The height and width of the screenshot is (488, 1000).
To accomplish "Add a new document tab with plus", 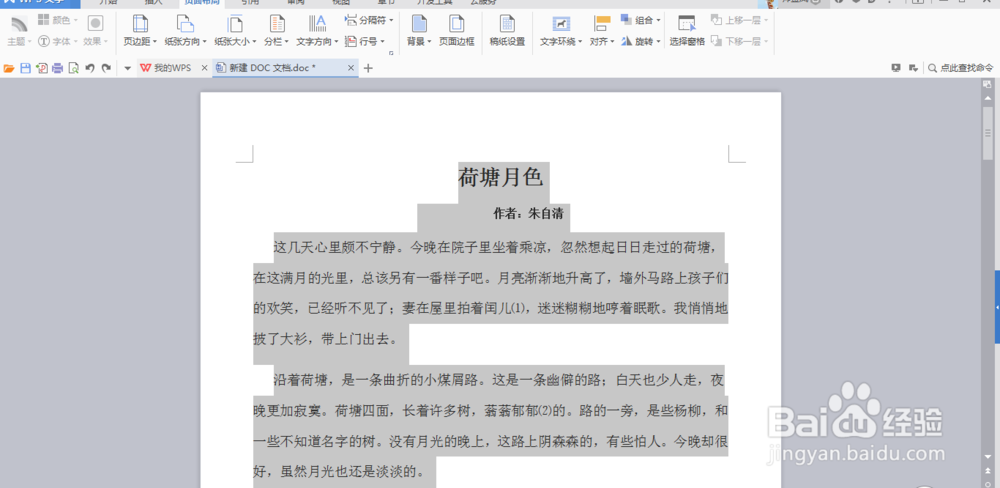I will pos(368,68).
